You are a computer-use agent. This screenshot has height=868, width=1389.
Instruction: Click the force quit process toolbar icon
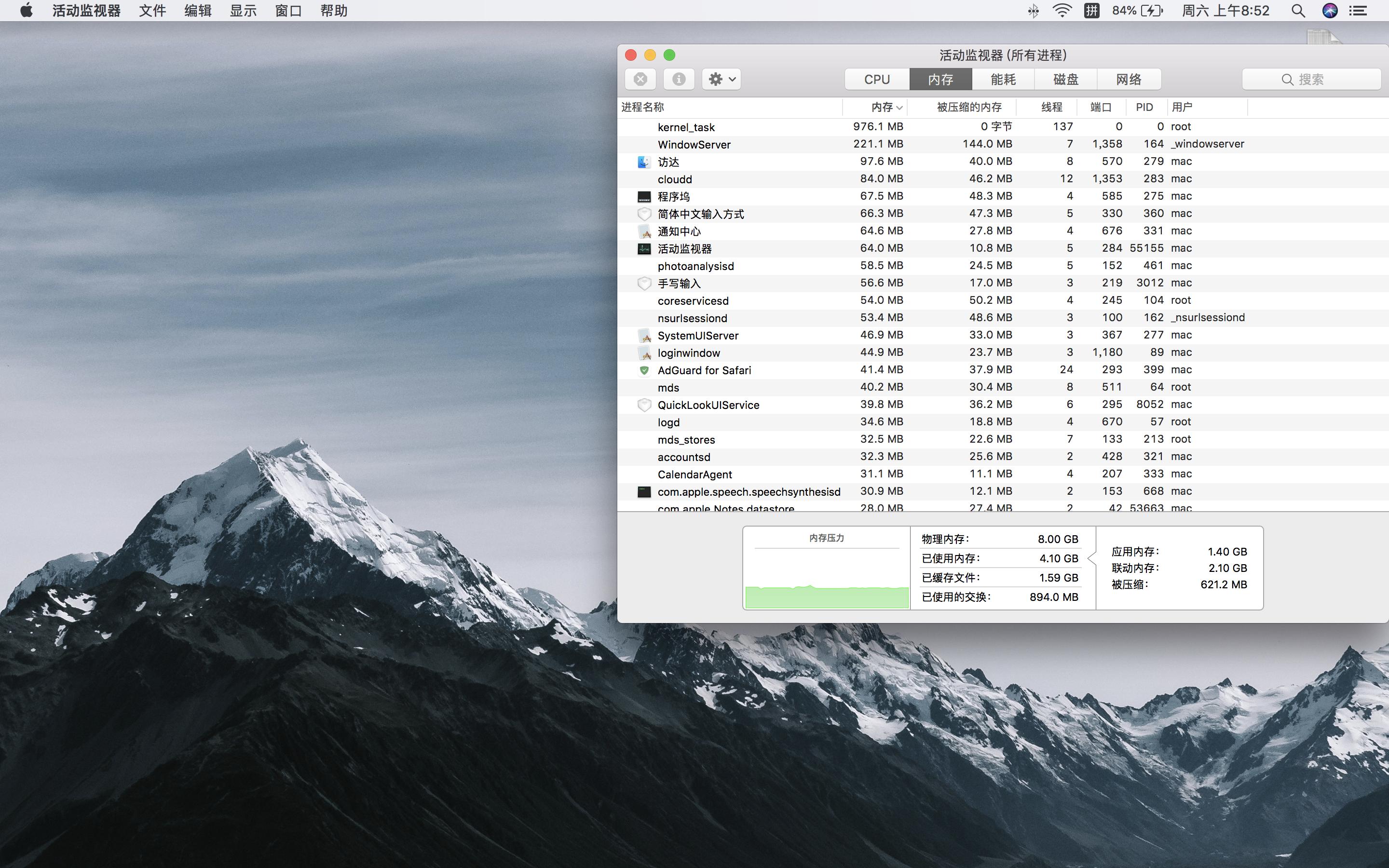(x=640, y=79)
